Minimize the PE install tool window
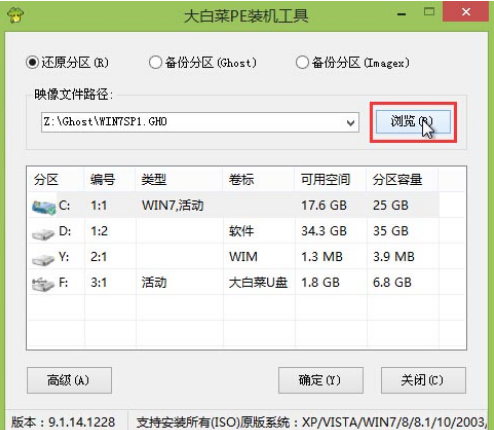Image resolution: width=494 pixels, height=430 pixels. [x=402, y=14]
